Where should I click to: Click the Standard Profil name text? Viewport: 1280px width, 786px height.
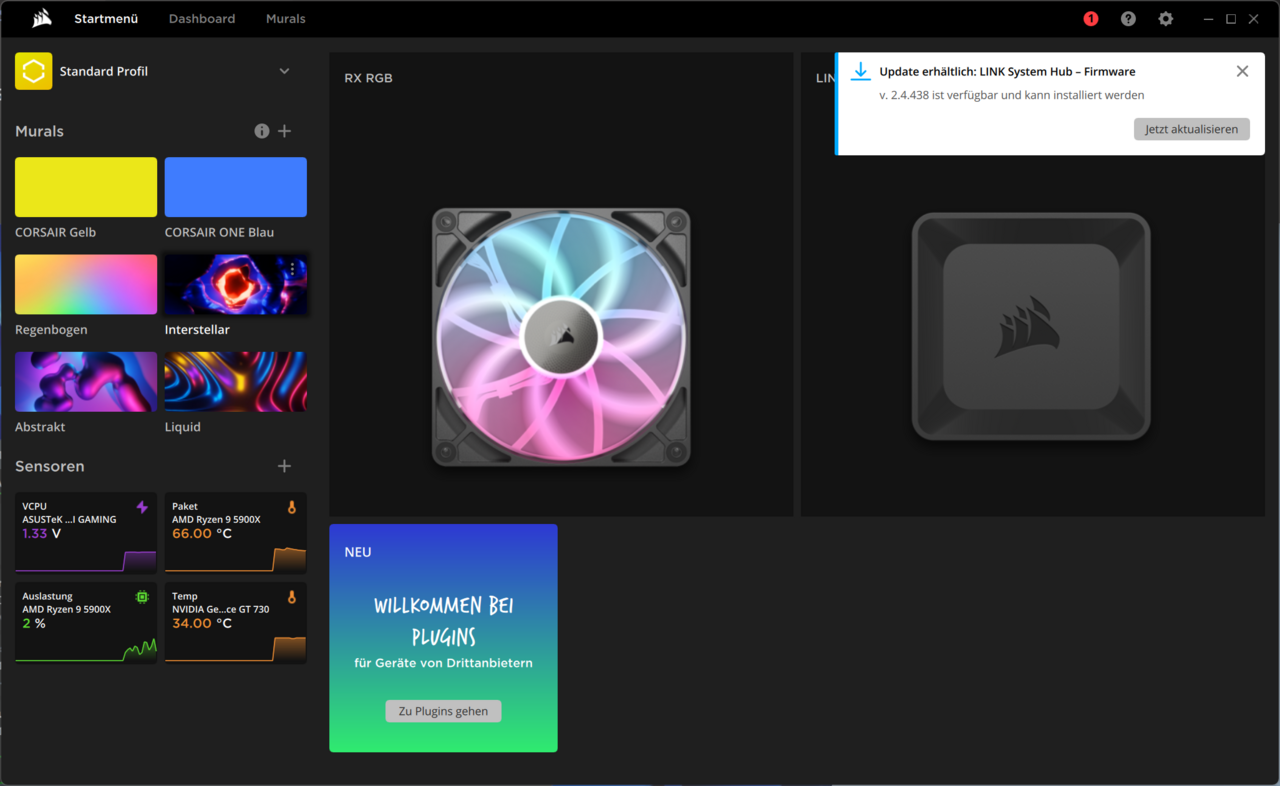coord(104,71)
